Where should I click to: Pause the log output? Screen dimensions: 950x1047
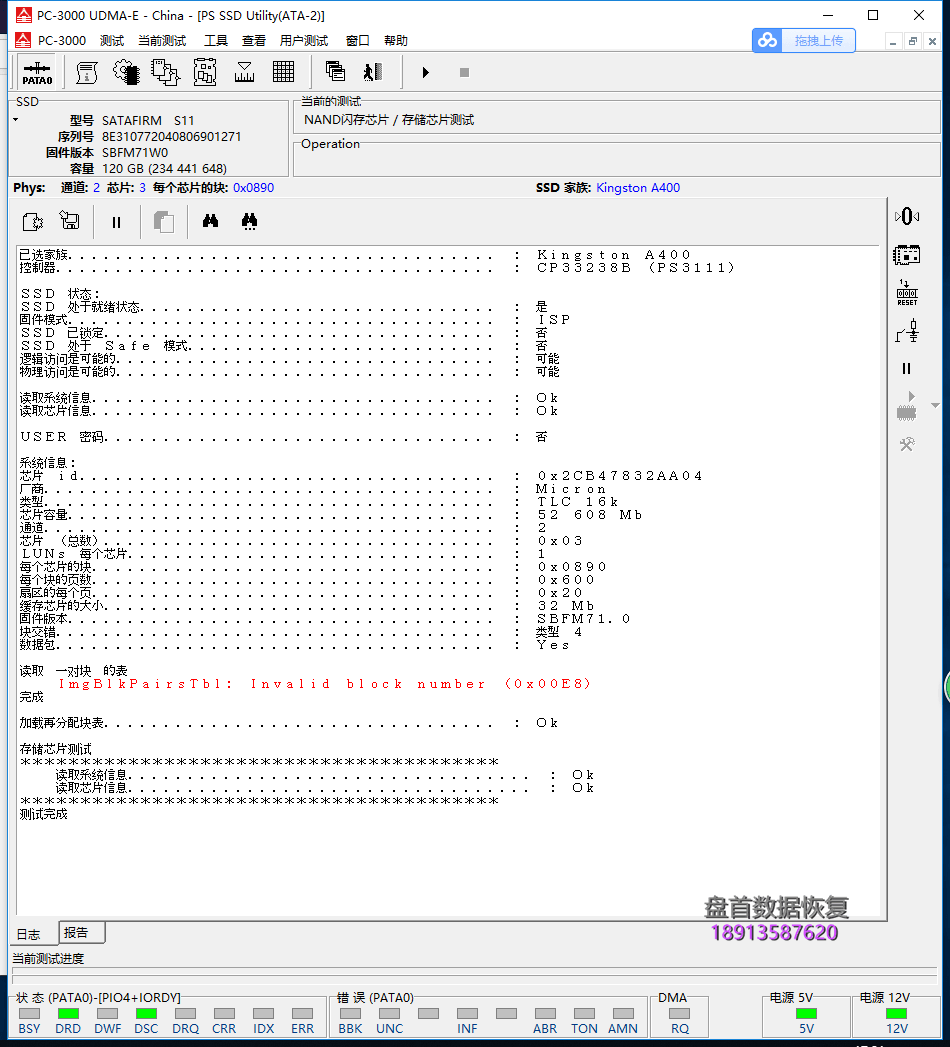coord(116,222)
